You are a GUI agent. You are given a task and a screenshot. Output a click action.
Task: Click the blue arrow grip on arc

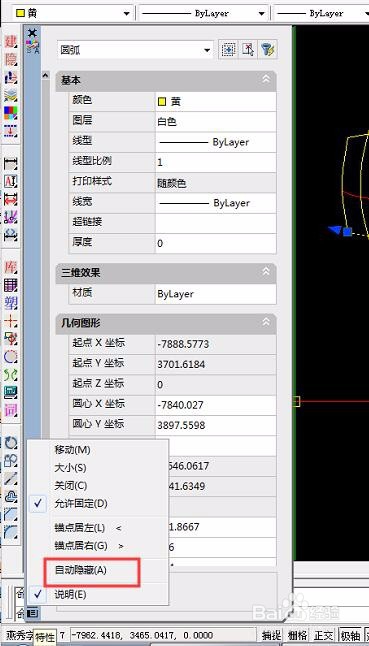click(x=335, y=230)
